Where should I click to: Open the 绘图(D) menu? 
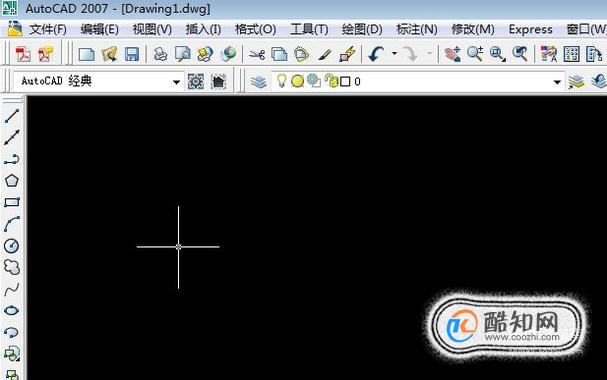pyautogui.click(x=362, y=29)
